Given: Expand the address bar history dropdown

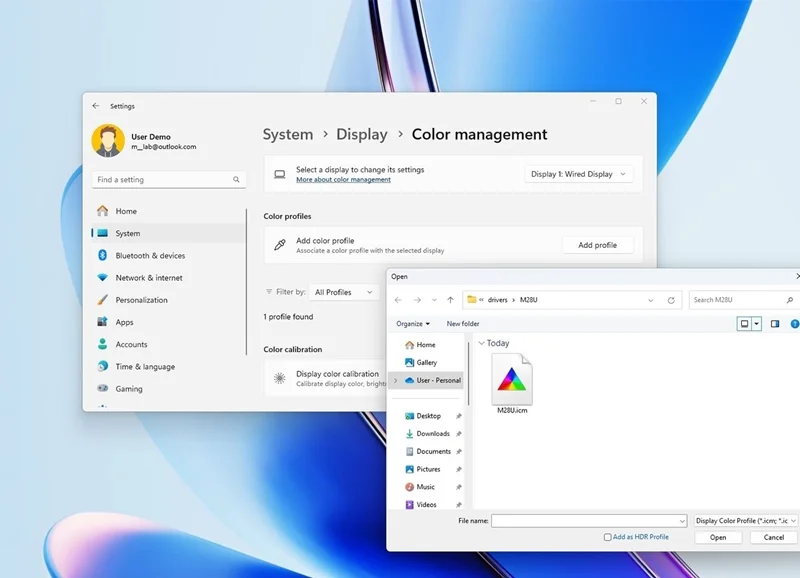Looking at the screenshot, I should [x=651, y=300].
